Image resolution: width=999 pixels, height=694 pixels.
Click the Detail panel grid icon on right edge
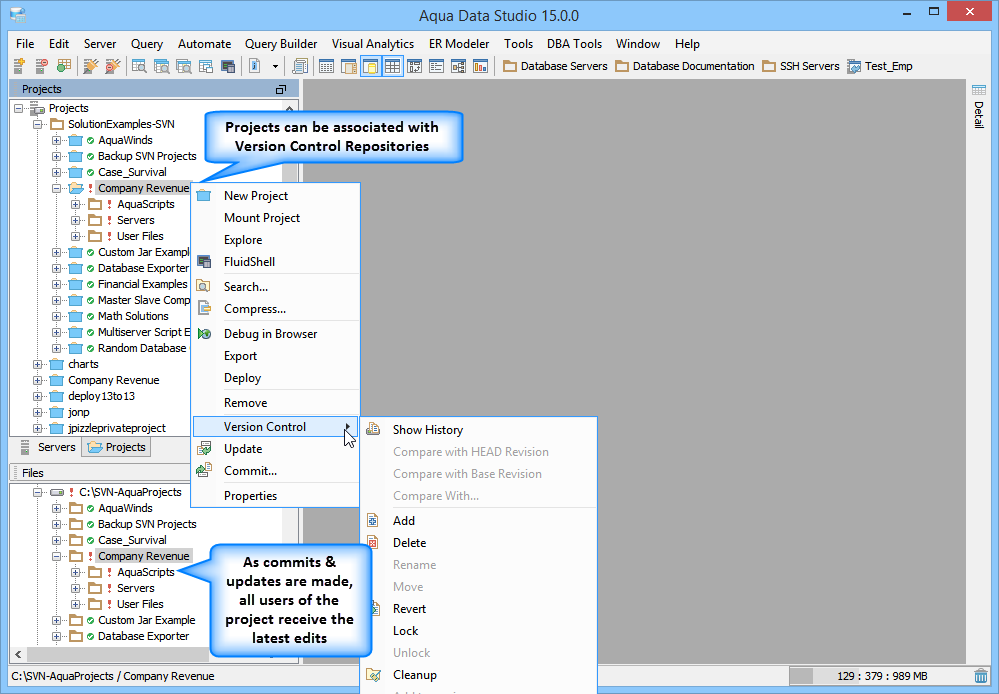[x=979, y=90]
